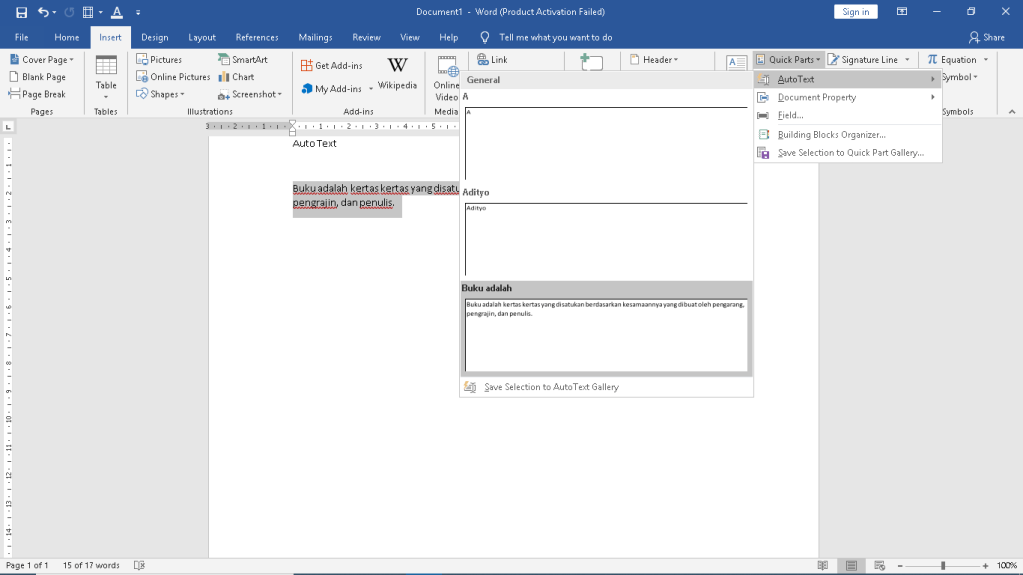This screenshot has width=1023, height=575.
Task: Click Save Selection to AutoText Gallery
Action: coord(551,387)
